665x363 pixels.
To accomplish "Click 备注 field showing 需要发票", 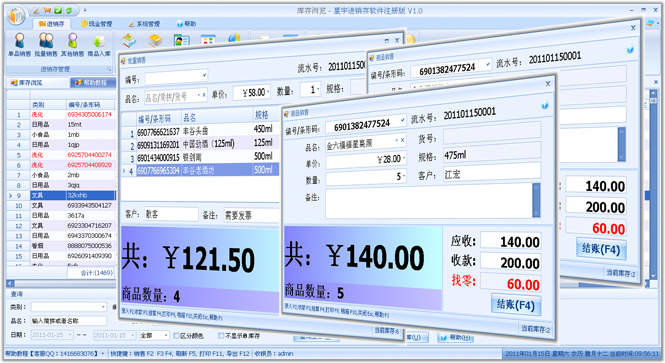I will [x=252, y=215].
